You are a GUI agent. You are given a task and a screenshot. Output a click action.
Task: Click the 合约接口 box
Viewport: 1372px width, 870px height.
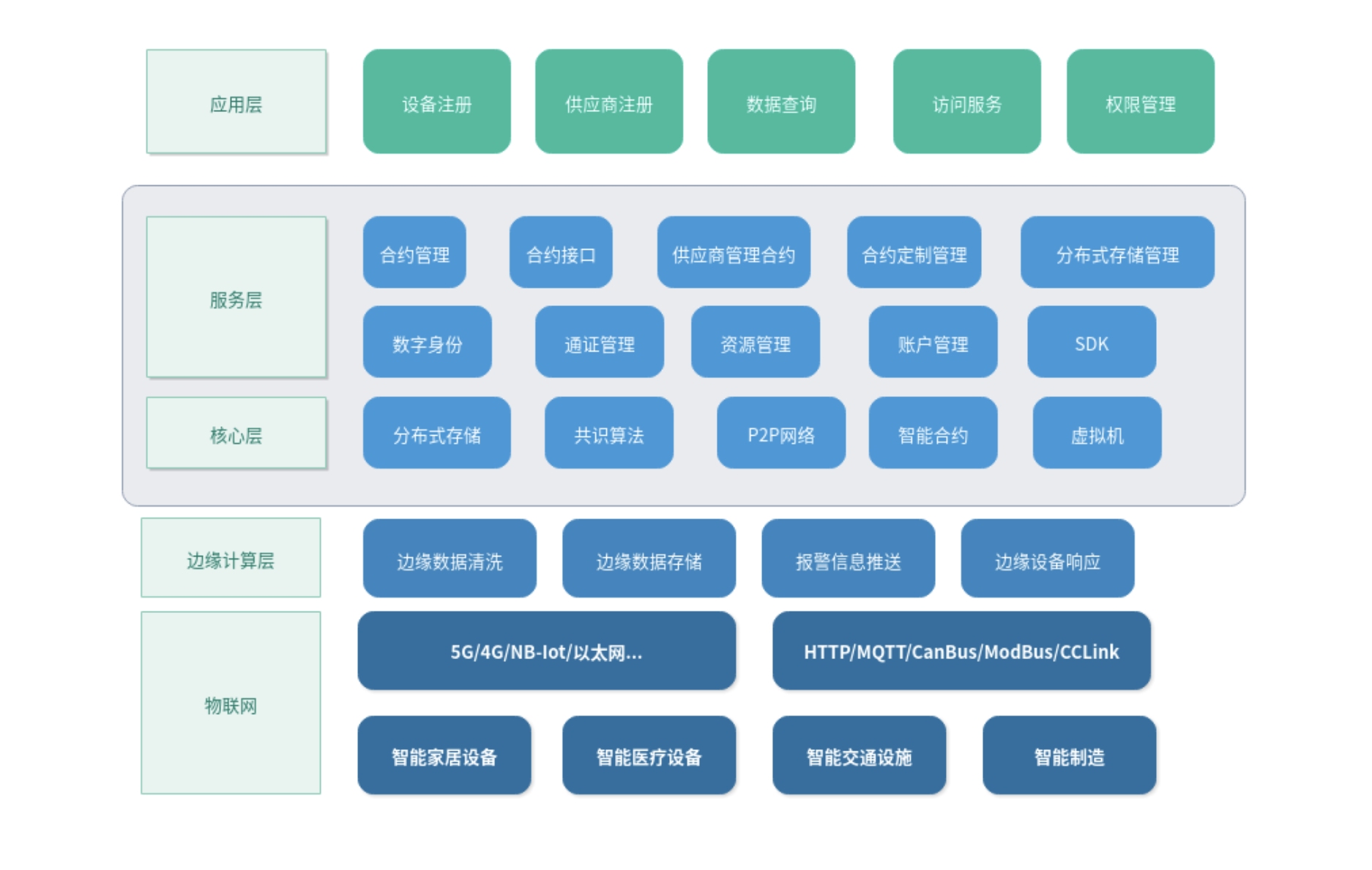tap(561, 252)
